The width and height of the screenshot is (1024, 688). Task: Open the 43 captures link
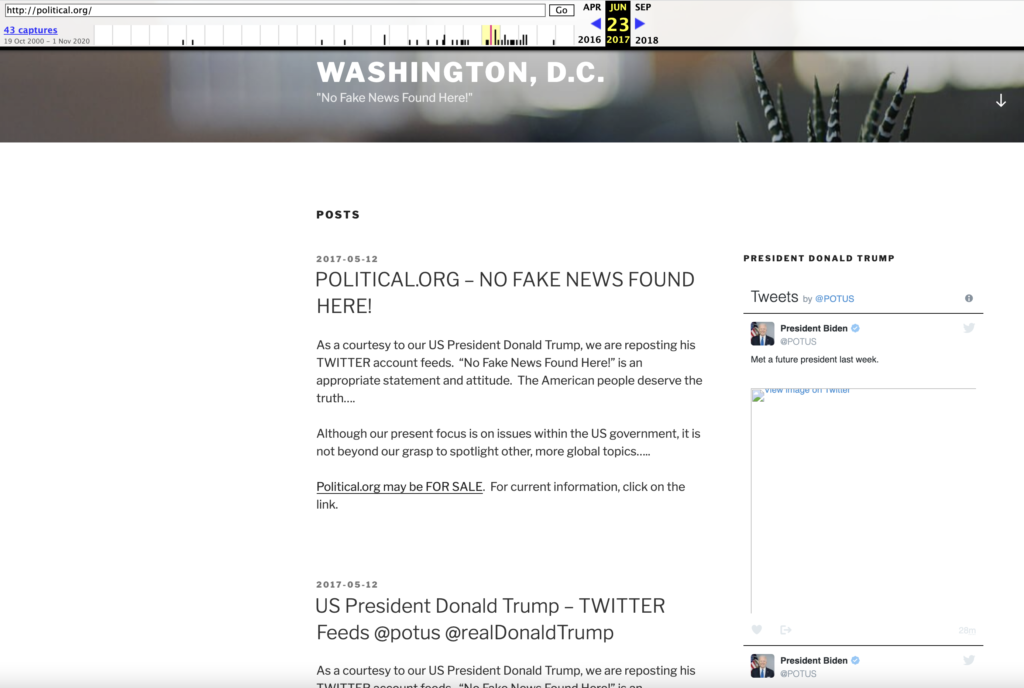tap(30, 30)
